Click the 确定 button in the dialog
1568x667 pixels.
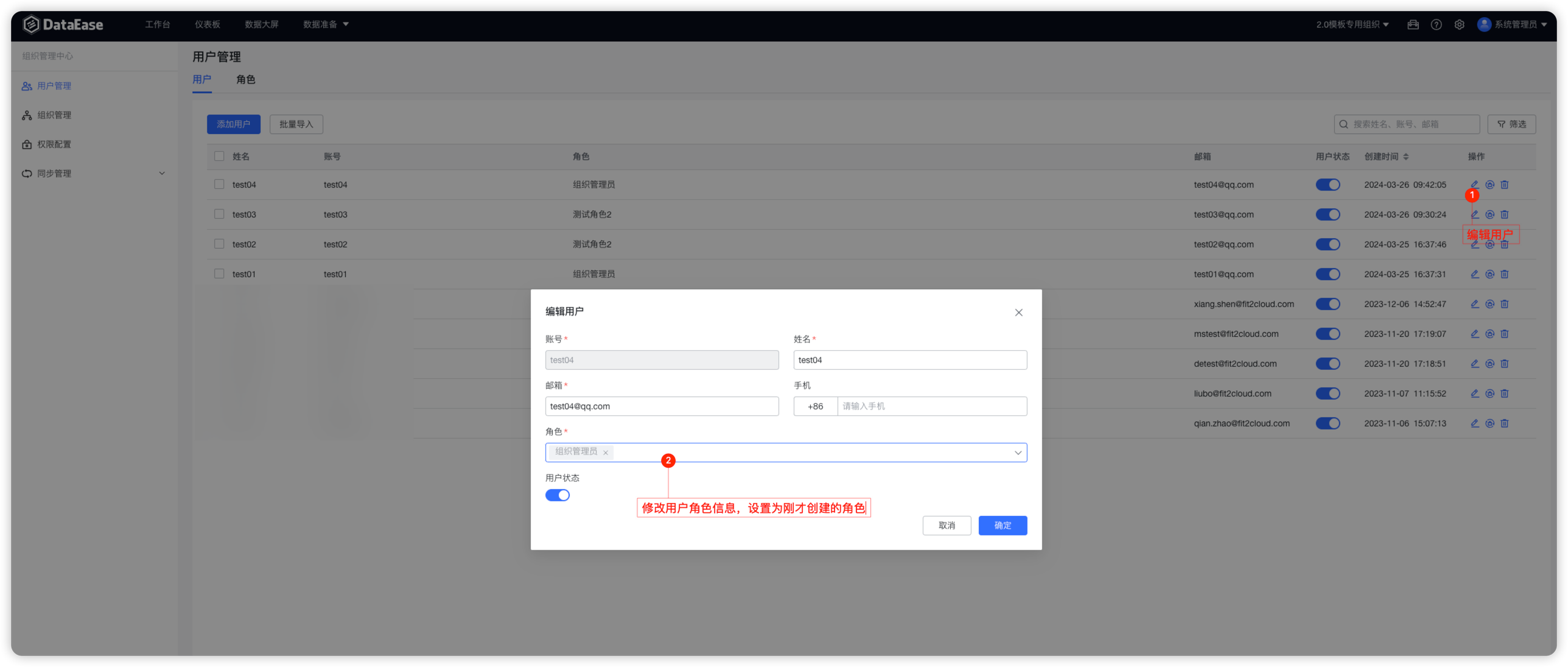1003,526
